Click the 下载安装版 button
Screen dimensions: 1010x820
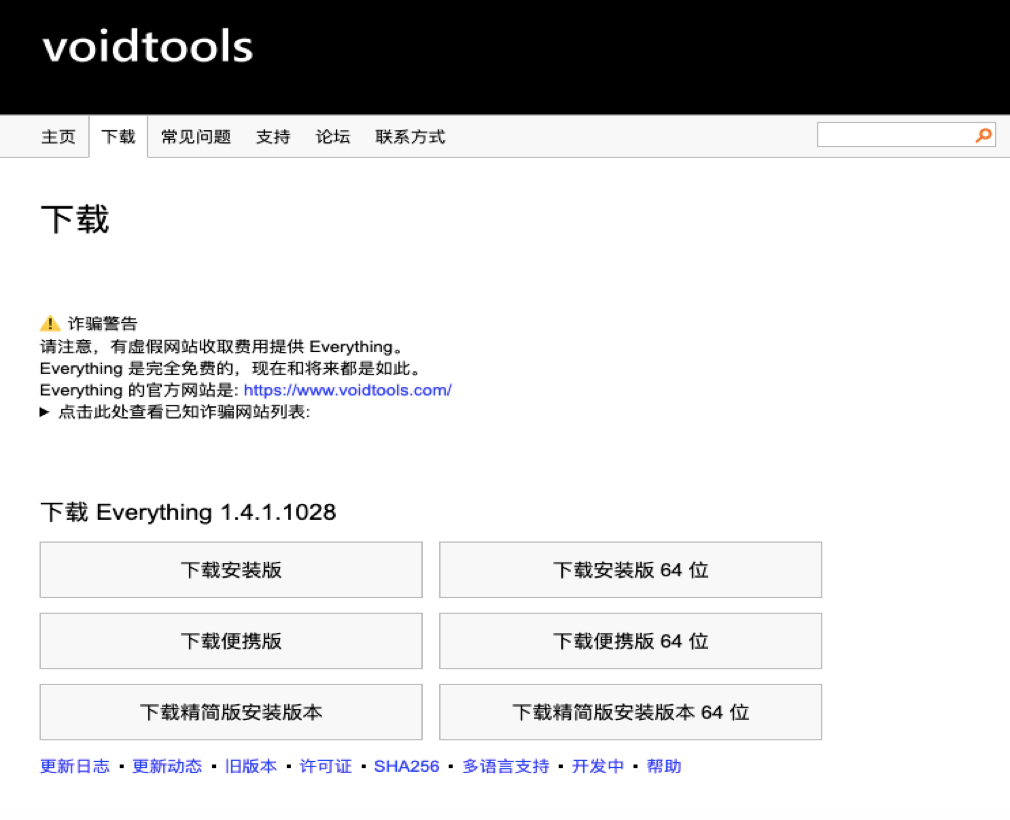(x=231, y=570)
